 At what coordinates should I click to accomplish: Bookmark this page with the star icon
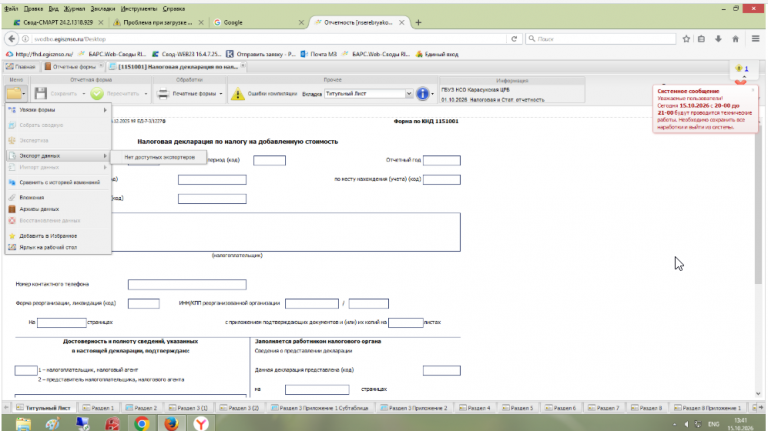[686, 39]
